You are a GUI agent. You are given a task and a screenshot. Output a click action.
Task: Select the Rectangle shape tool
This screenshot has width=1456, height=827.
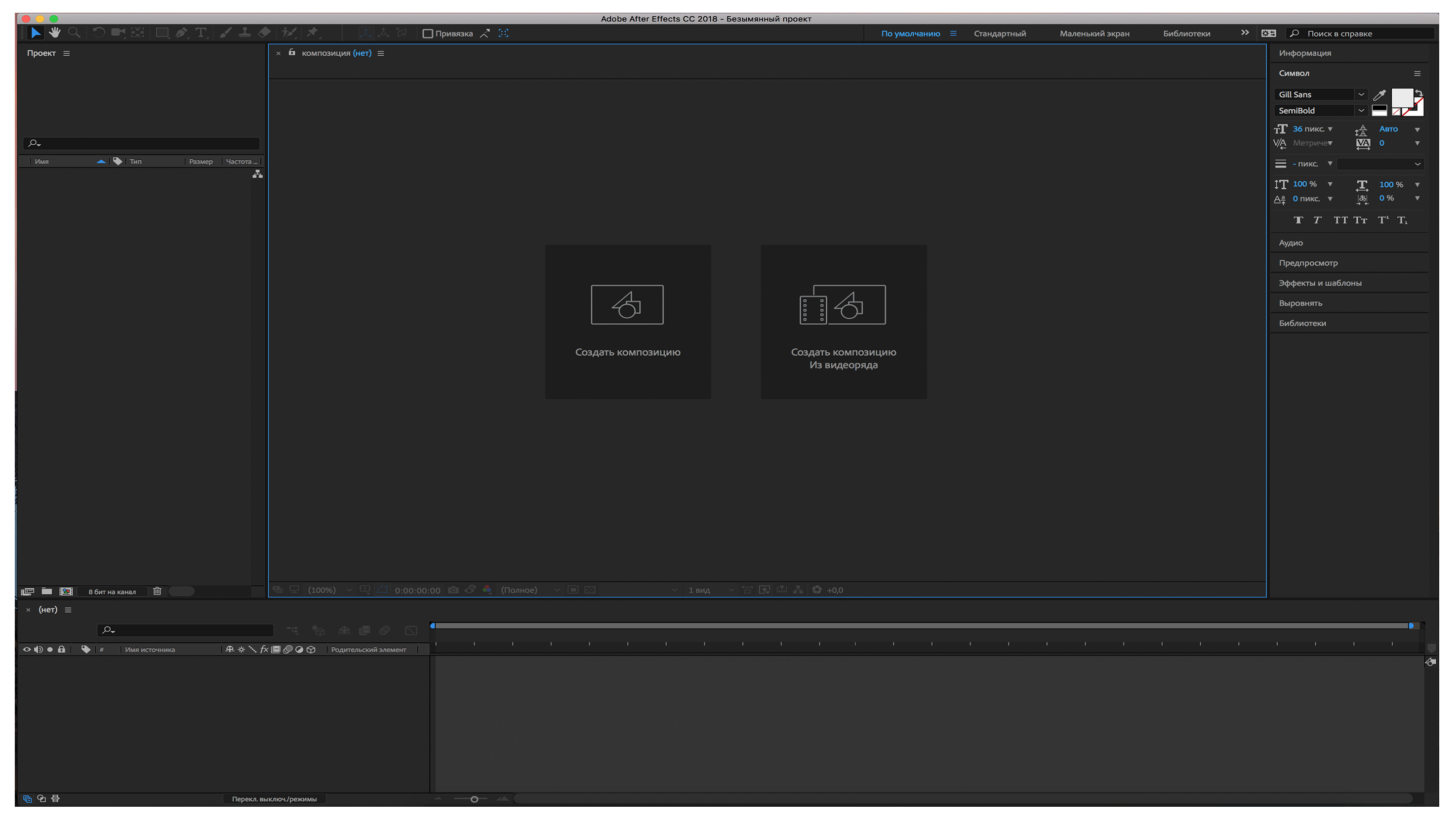click(162, 33)
